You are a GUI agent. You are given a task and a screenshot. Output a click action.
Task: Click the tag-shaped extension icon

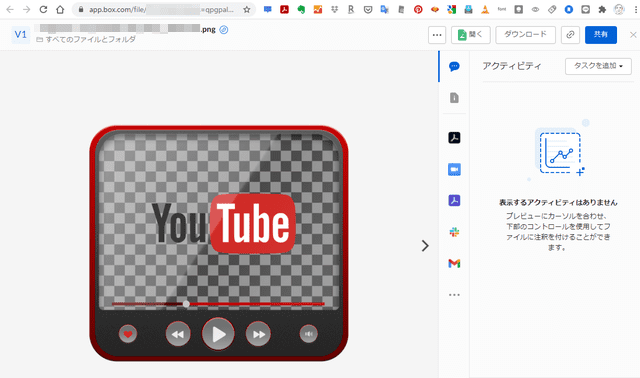[x=552, y=9]
